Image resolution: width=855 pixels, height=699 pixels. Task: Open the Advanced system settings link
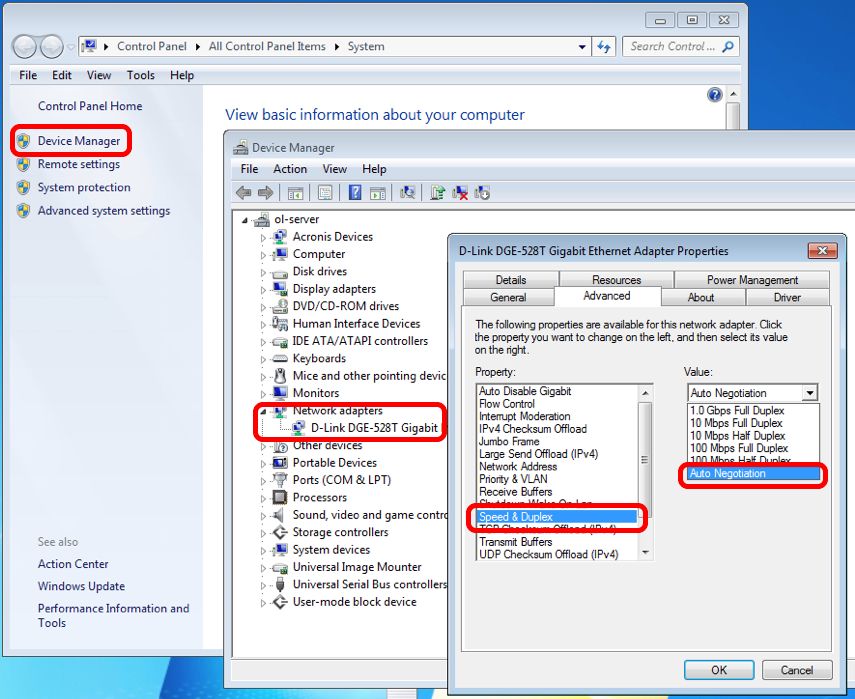coord(104,211)
